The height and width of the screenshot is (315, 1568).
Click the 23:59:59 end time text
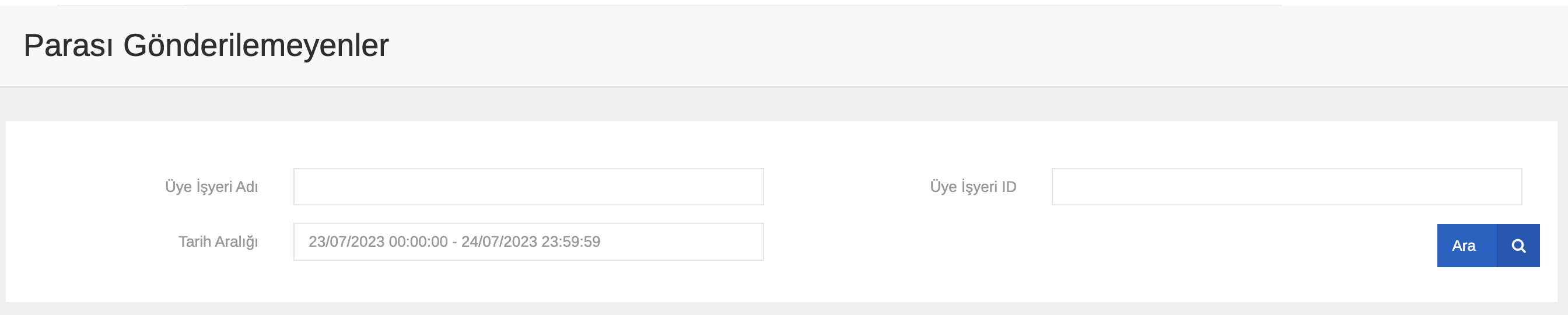[x=571, y=242]
